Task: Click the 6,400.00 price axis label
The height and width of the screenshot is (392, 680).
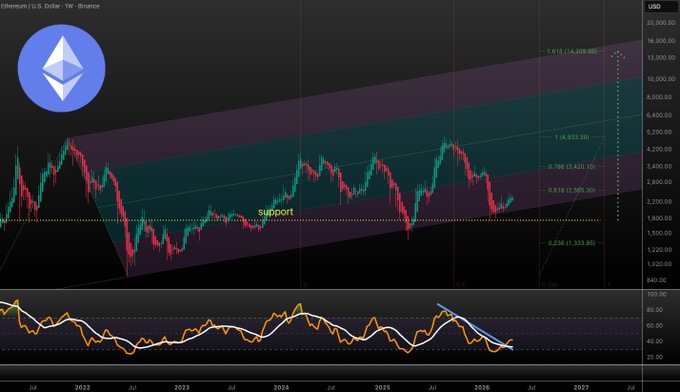Action: pos(660,115)
